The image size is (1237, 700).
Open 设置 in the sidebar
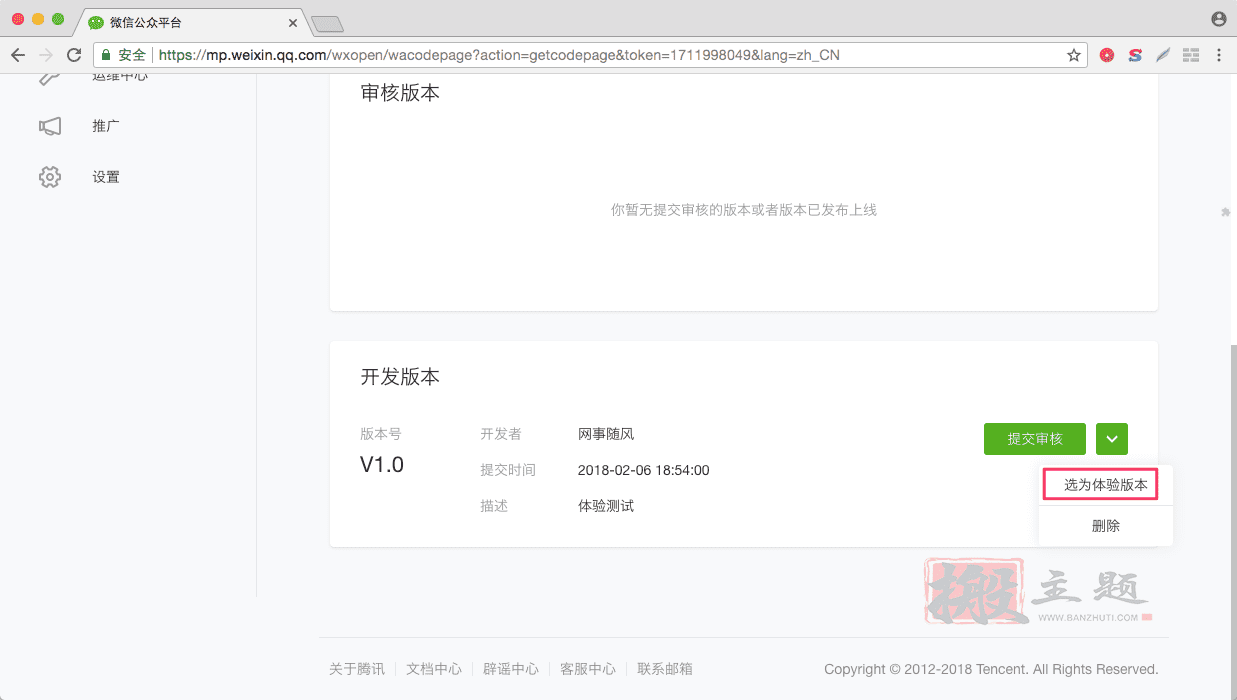point(106,177)
